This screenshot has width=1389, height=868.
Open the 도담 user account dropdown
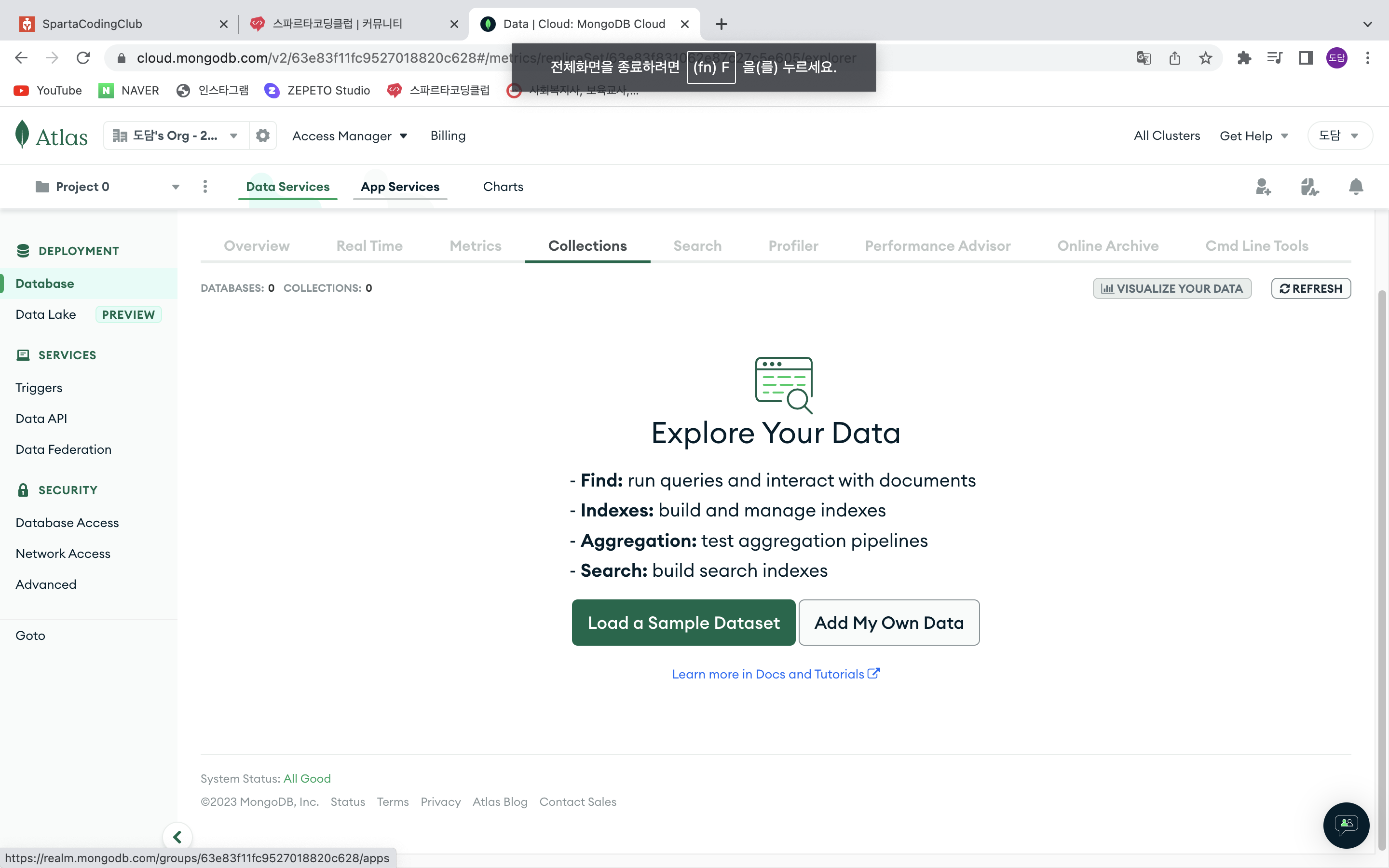pyautogui.click(x=1340, y=136)
